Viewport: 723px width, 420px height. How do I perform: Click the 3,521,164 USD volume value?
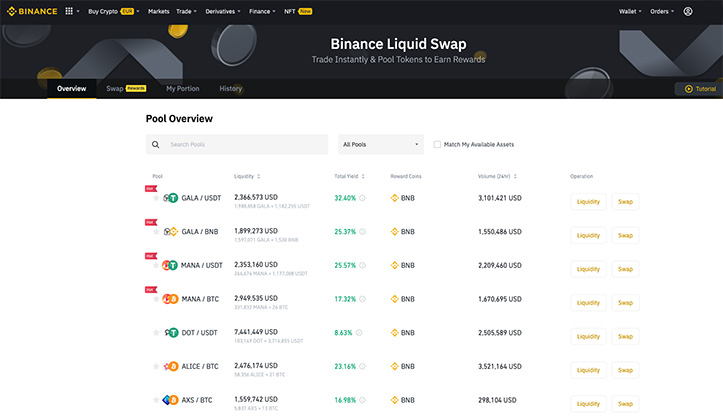[x=500, y=366]
